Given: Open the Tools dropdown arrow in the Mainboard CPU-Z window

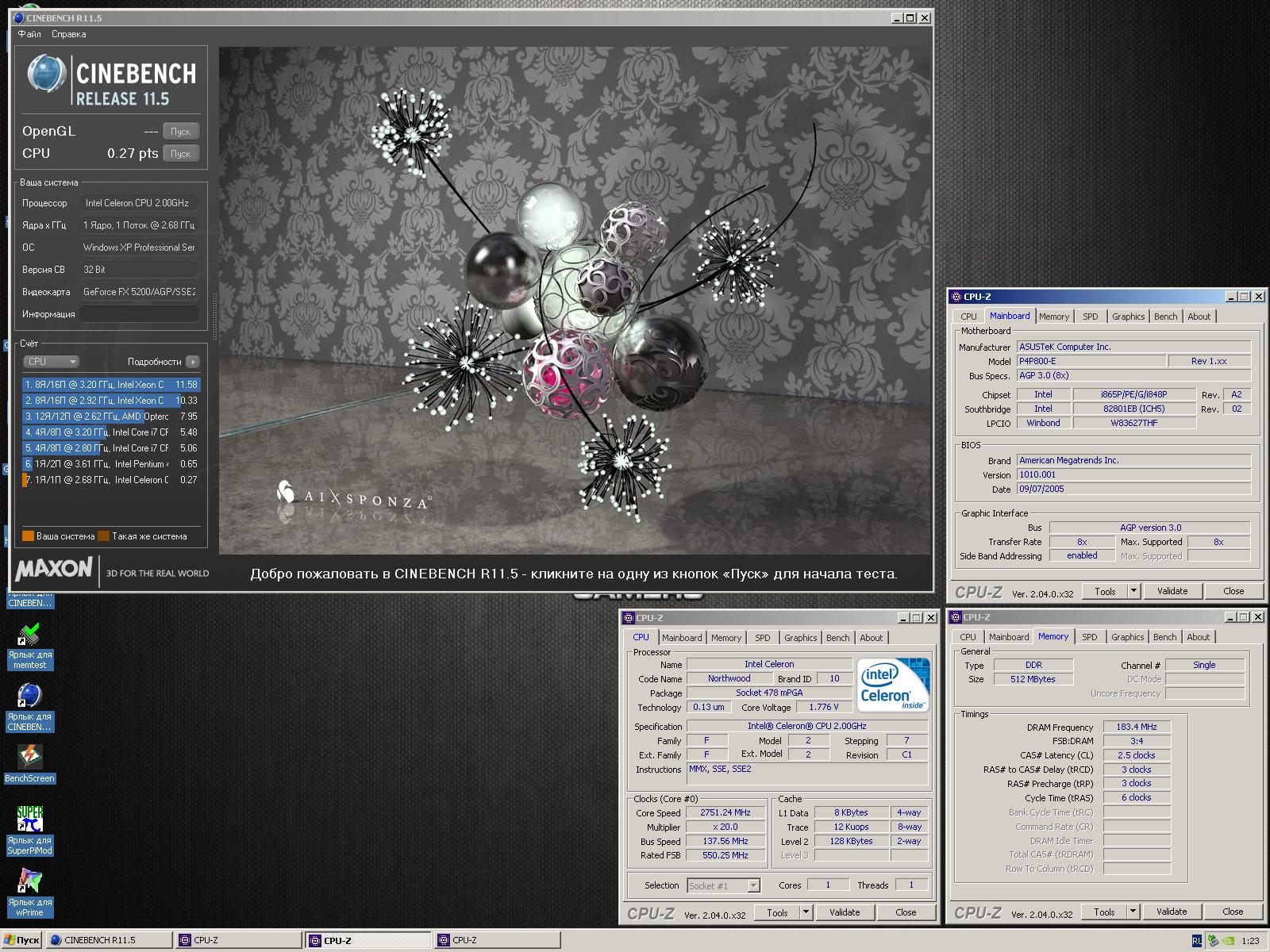Looking at the screenshot, I should pyautogui.click(x=1133, y=591).
